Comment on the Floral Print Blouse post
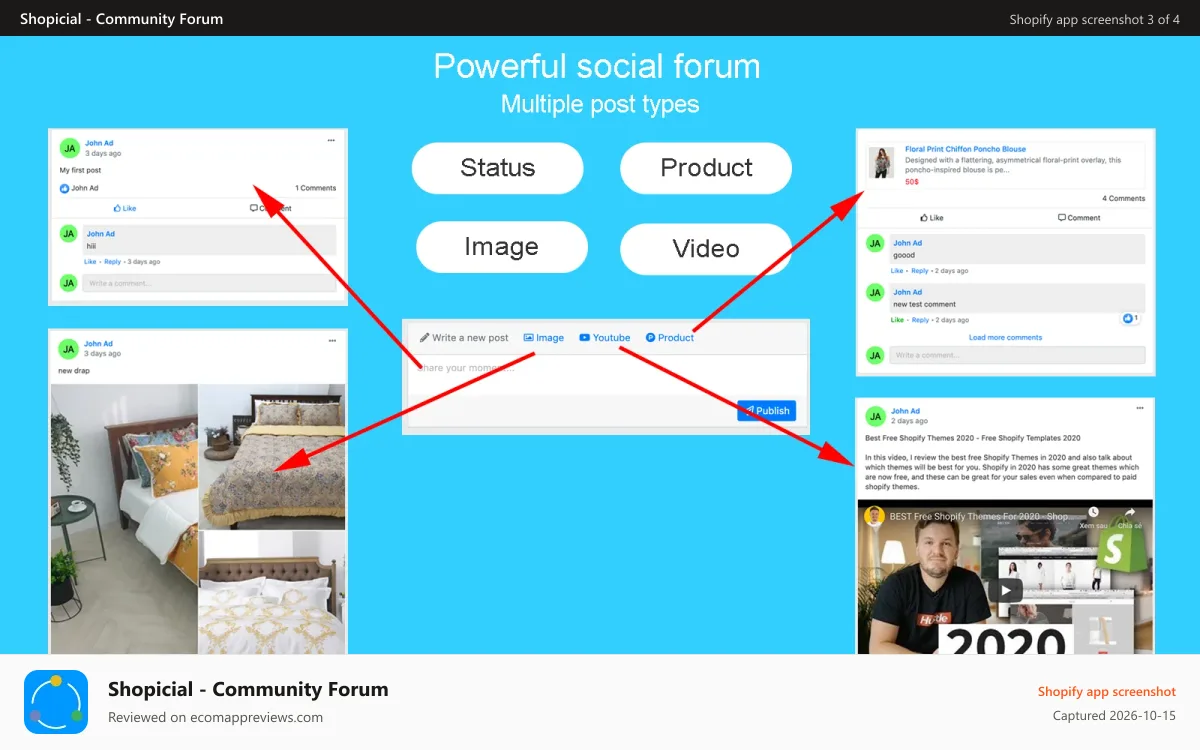 coord(1079,217)
